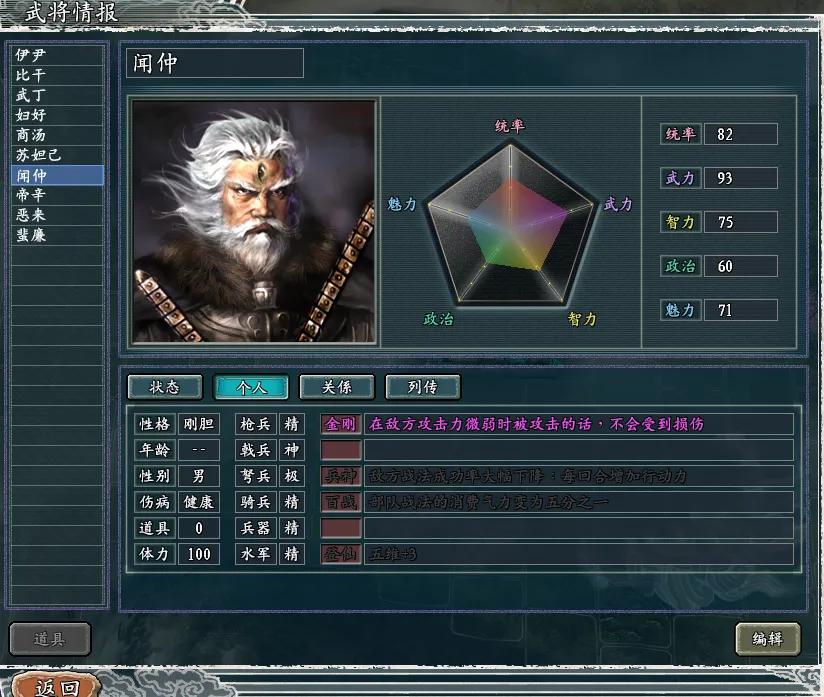Select the 金刚 skill box
Screen dimensions: 824x697
[x=341, y=424]
